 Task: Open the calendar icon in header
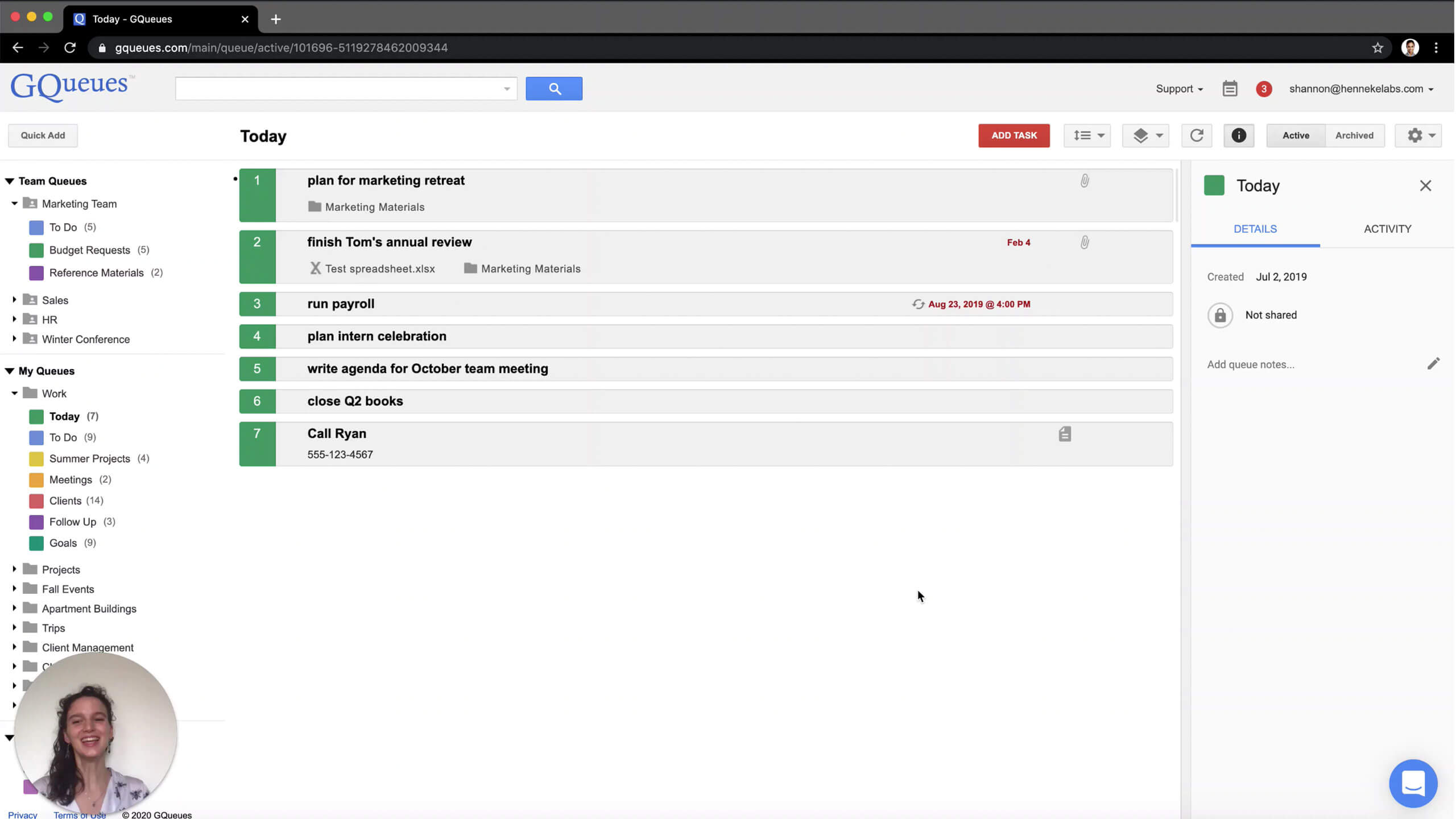coord(1230,89)
